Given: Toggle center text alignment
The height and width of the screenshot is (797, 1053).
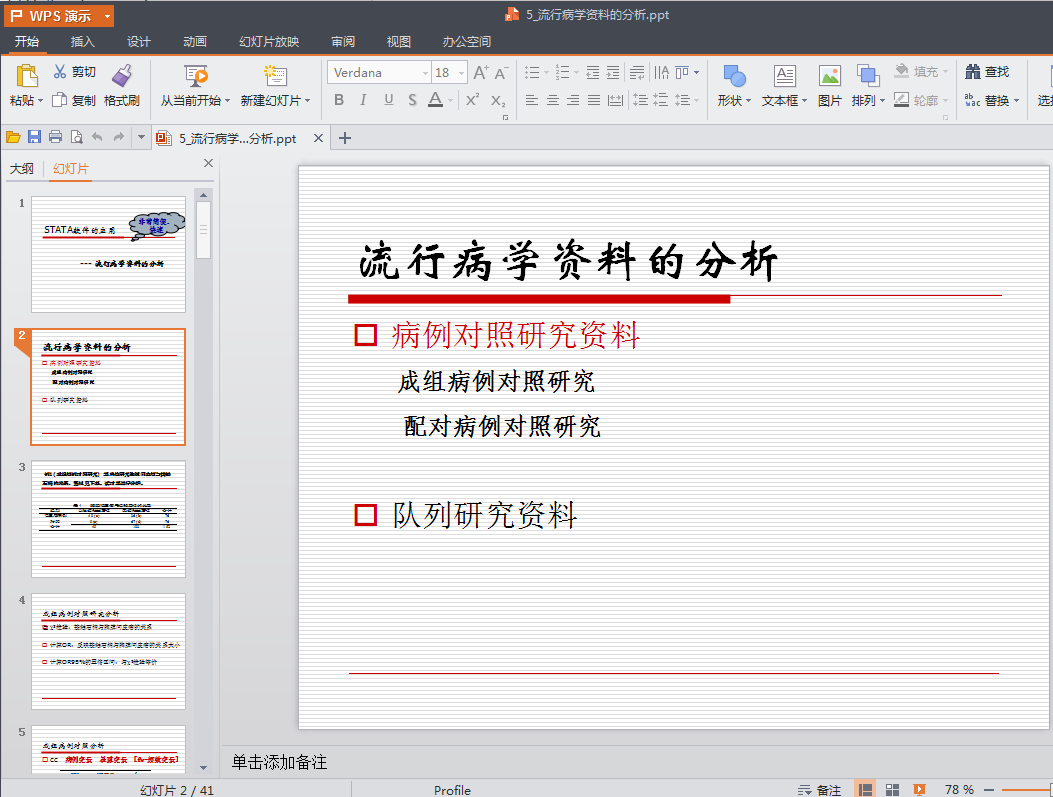Looking at the screenshot, I should tap(553, 100).
